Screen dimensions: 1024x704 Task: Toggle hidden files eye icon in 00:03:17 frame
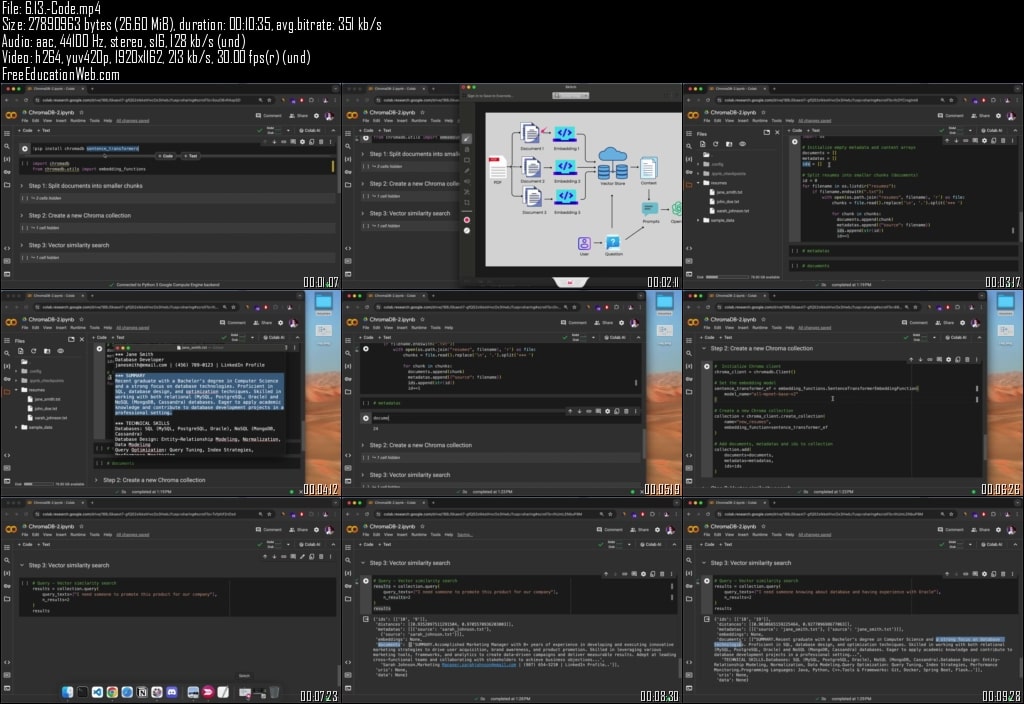point(742,144)
